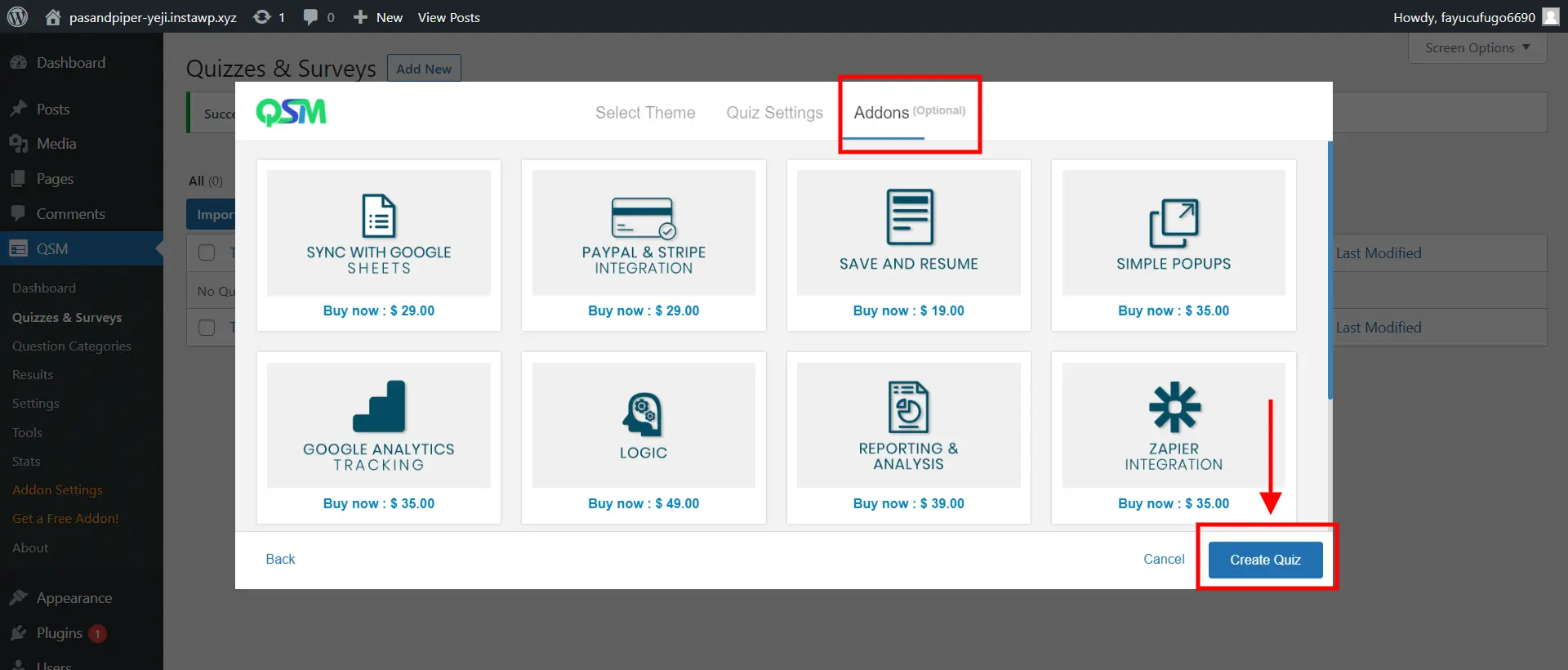The width and height of the screenshot is (1568, 670).
Task: Click the Comments icon in sidebar
Action: click(18, 213)
